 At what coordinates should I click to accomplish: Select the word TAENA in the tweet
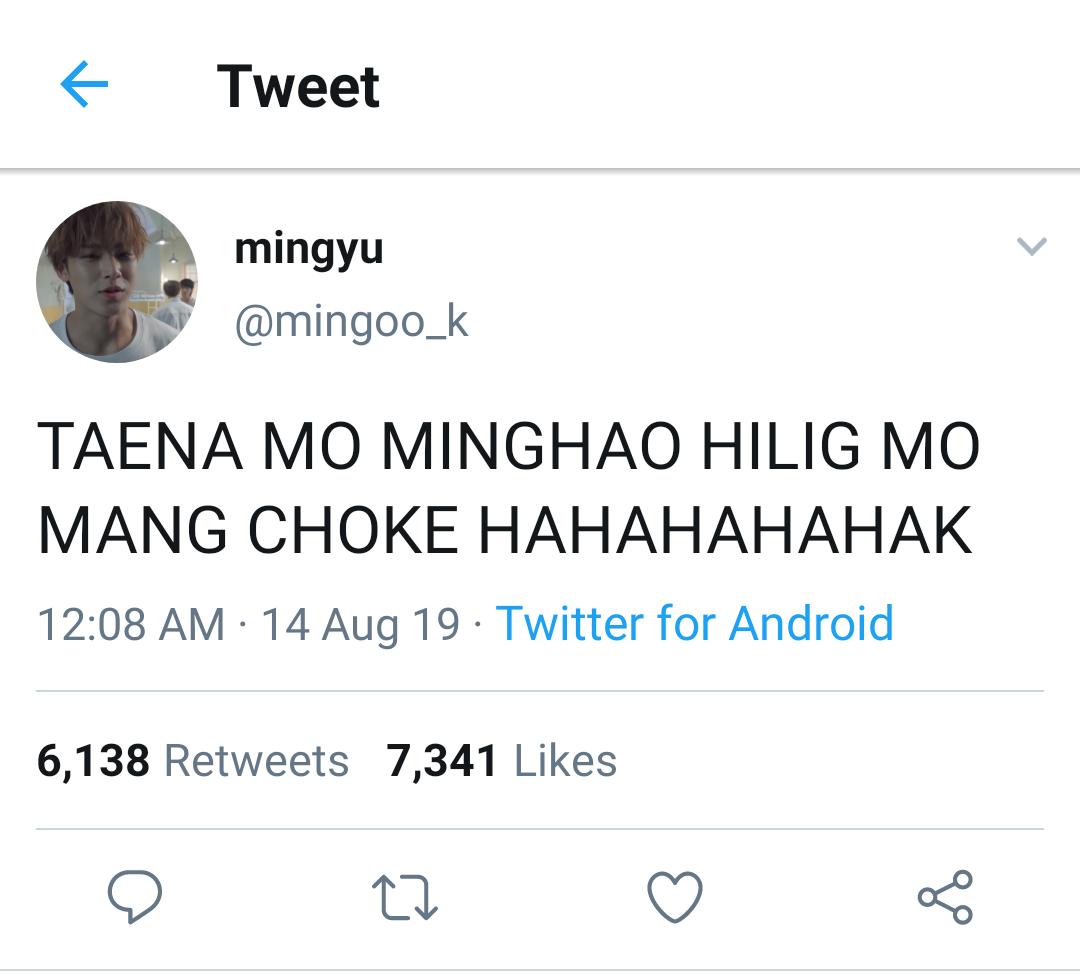point(140,446)
